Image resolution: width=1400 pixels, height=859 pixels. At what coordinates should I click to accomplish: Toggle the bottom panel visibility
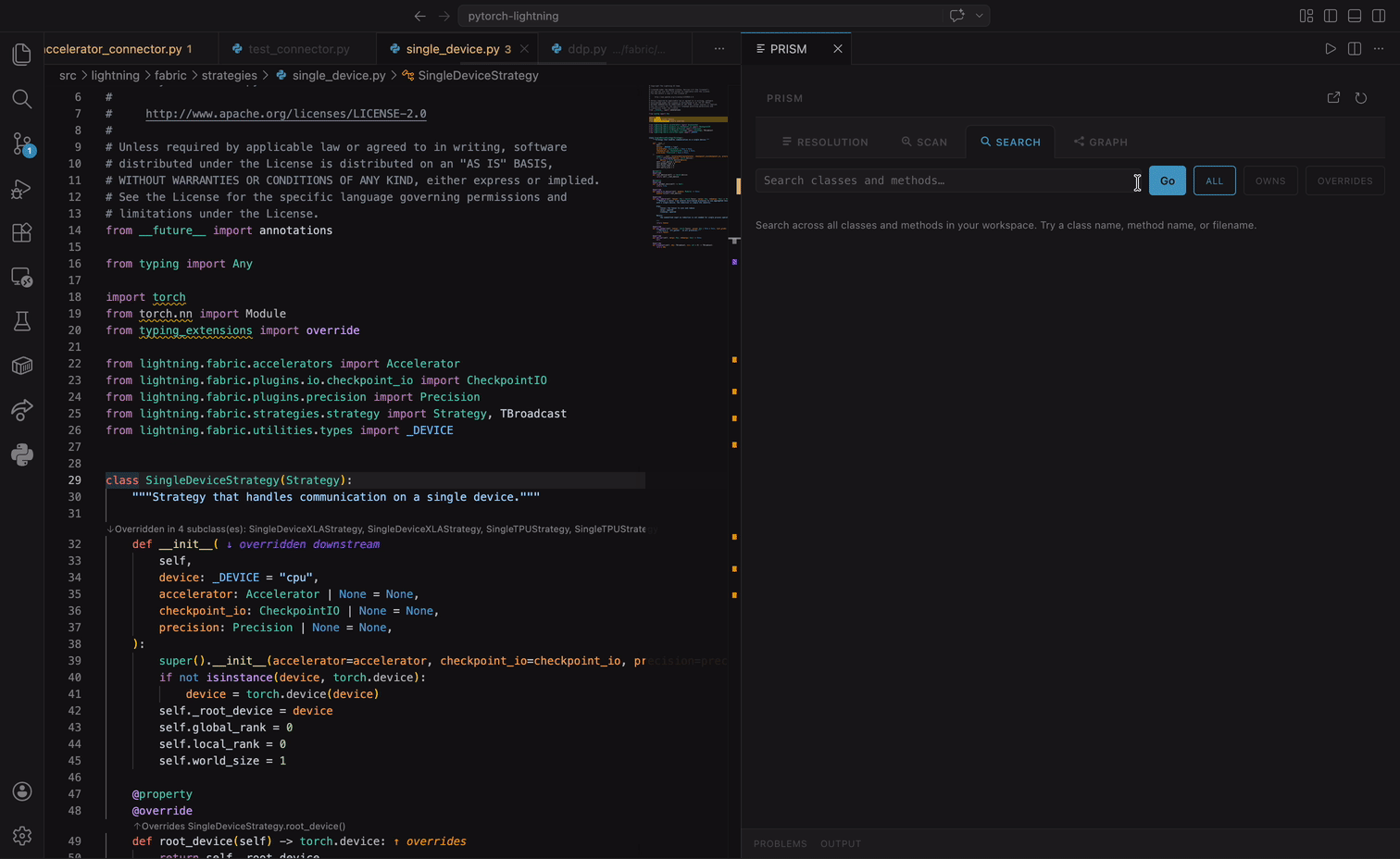[x=1355, y=16]
